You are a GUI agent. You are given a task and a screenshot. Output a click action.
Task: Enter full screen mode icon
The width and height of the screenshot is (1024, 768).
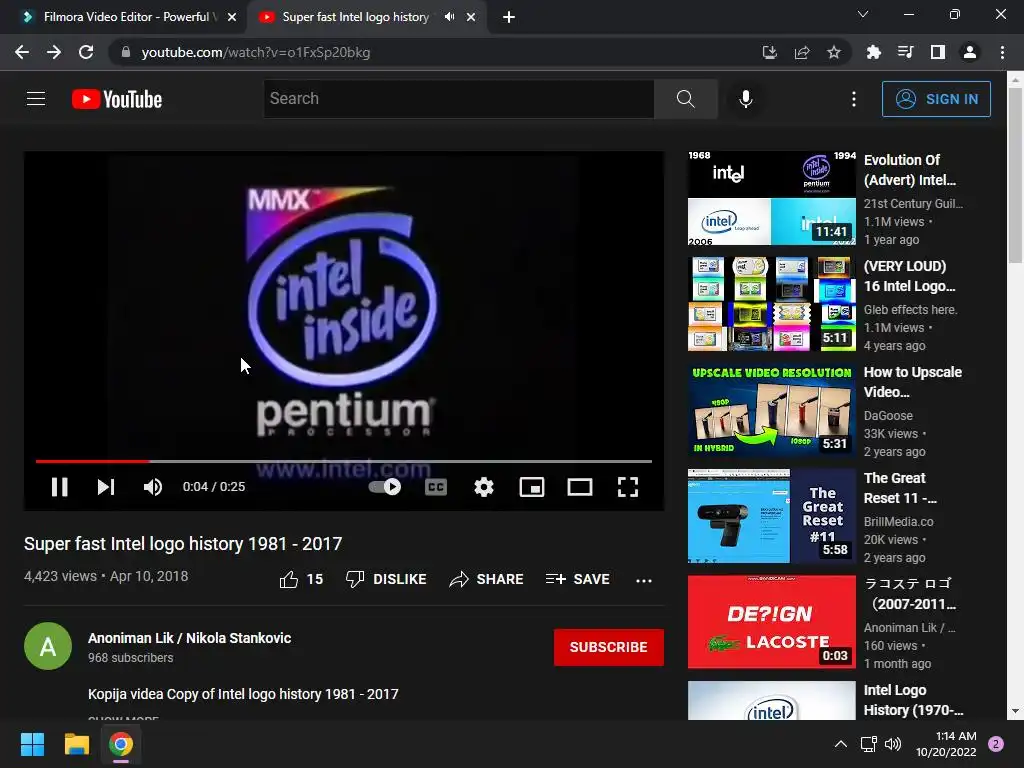click(x=628, y=487)
